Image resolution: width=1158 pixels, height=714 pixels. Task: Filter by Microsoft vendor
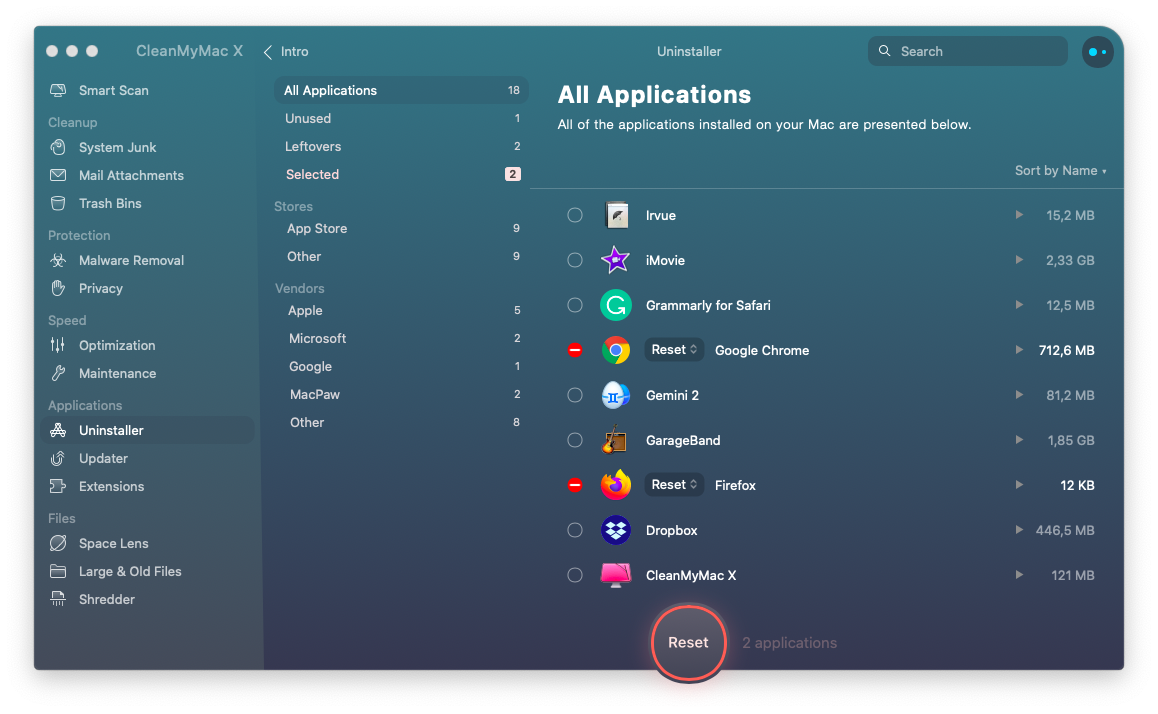(x=401, y=338)
